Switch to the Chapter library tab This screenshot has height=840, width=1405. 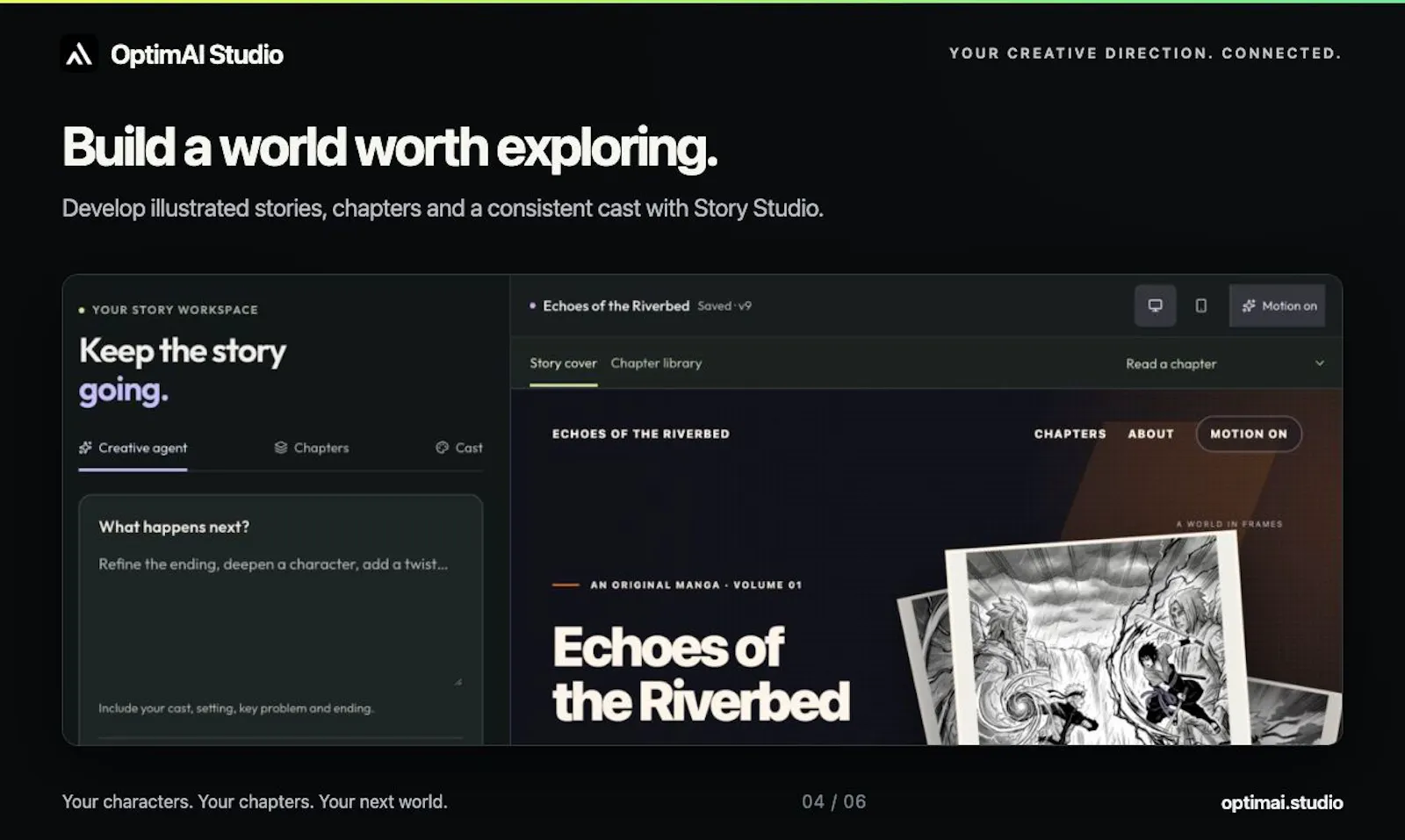(656, 363)
